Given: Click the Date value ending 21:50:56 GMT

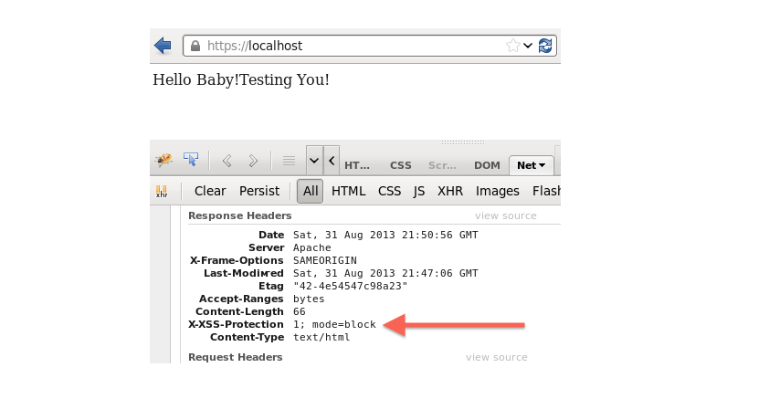Looking at the screenshot, I should pyautogui.click(x=386, y=235).
